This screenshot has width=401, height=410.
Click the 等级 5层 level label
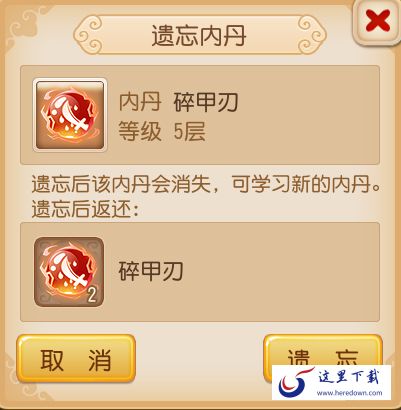click(x=162, y=132)
